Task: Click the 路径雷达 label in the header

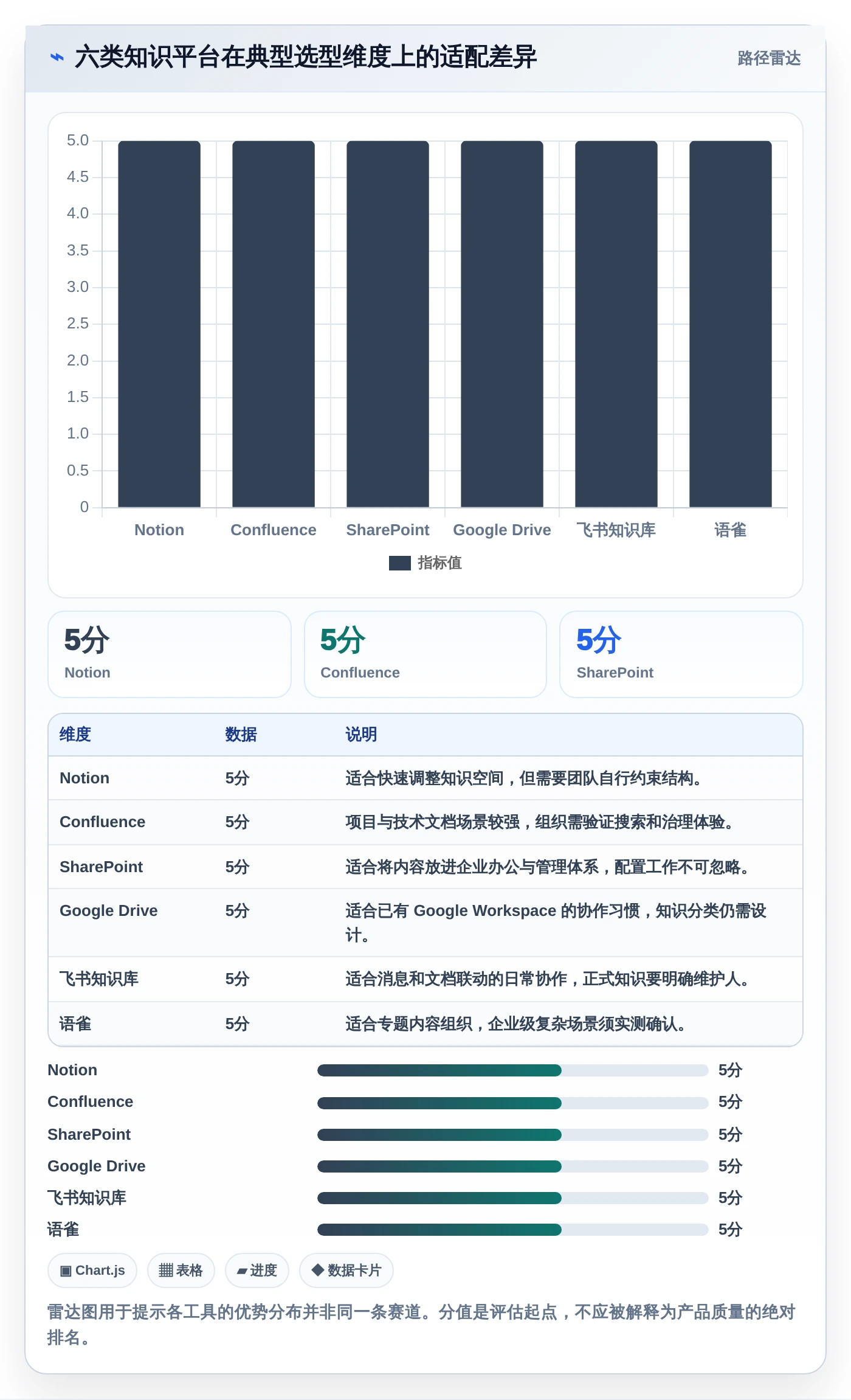Action: [769, 58]
